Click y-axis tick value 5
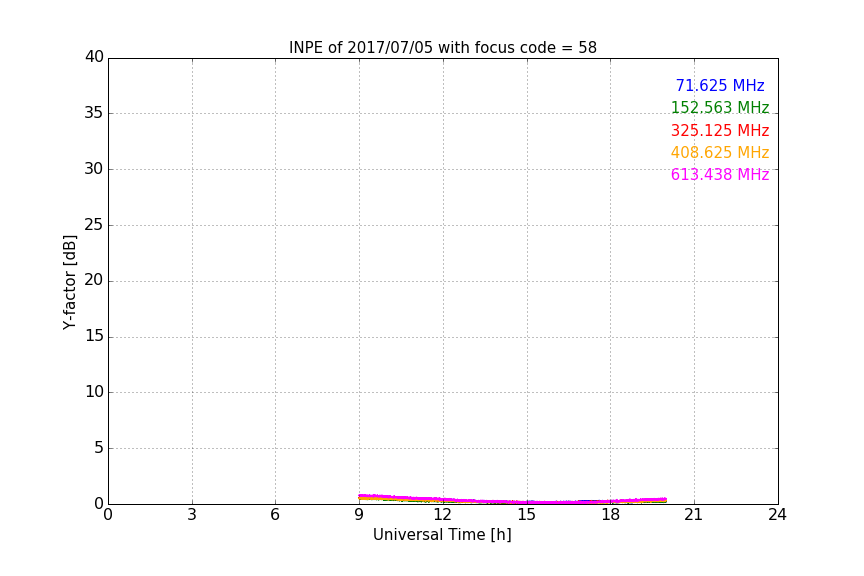This screenshot has width=864, height=576. click(x=99, y=448)
